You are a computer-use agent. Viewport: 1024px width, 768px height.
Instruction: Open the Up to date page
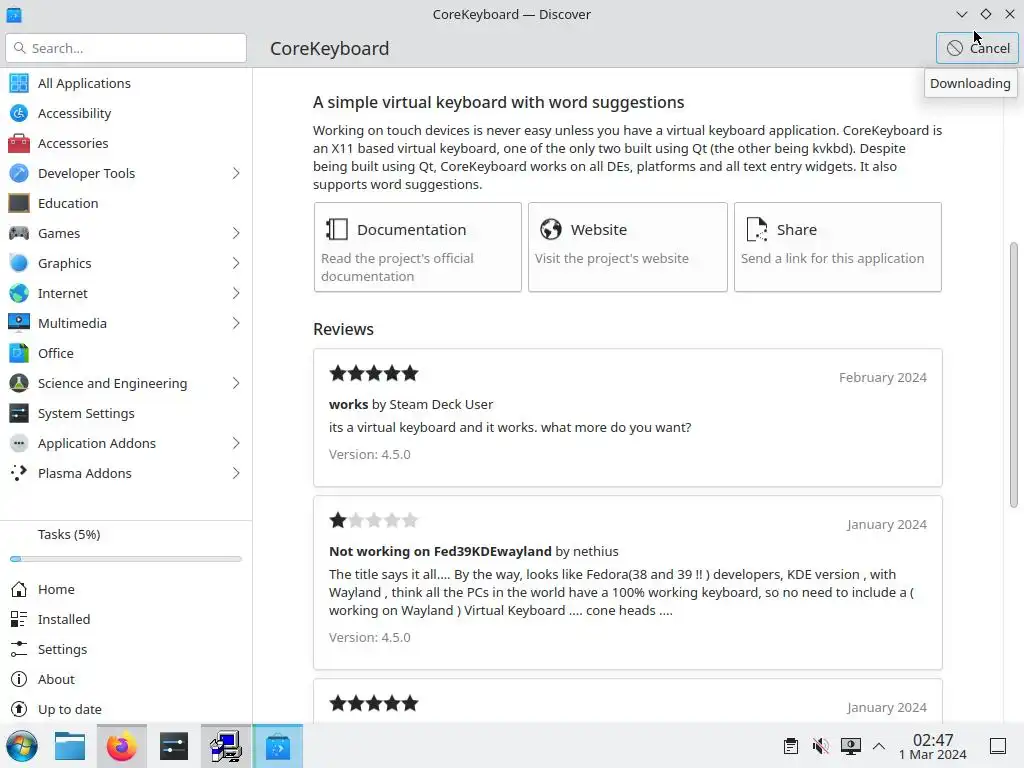click(x=126, y=709)
